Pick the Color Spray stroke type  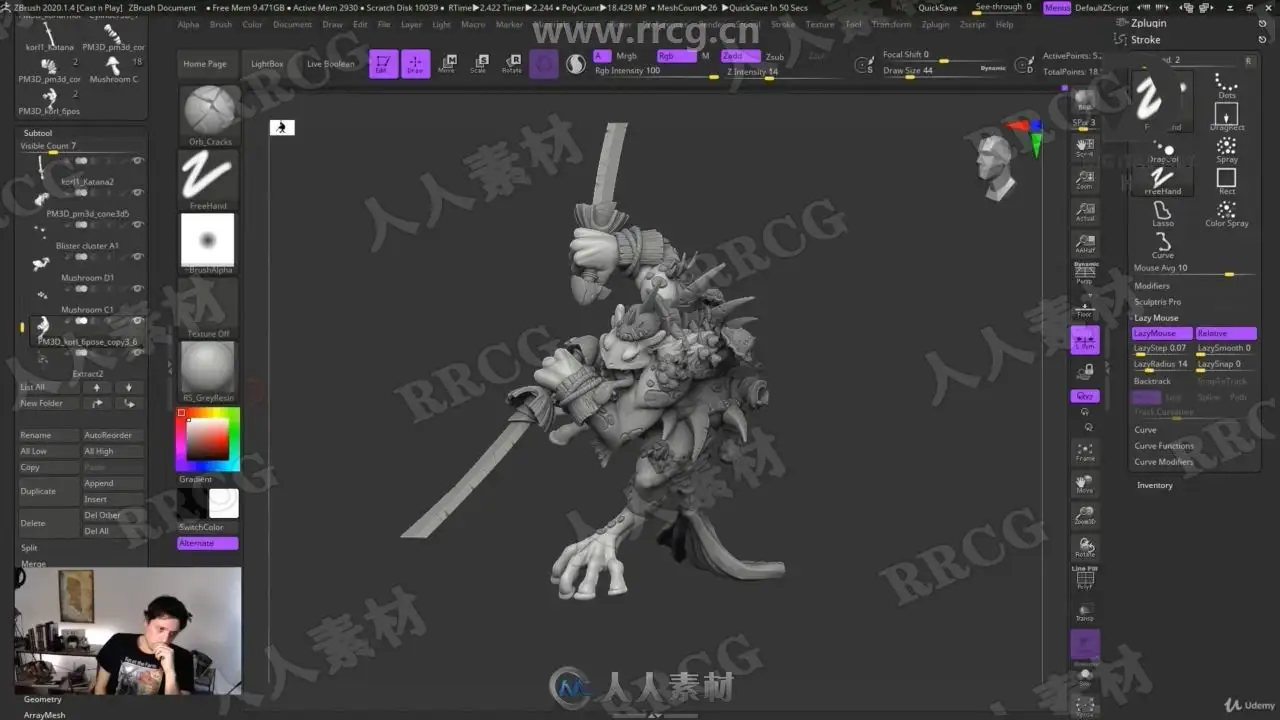coord(1226,214)
